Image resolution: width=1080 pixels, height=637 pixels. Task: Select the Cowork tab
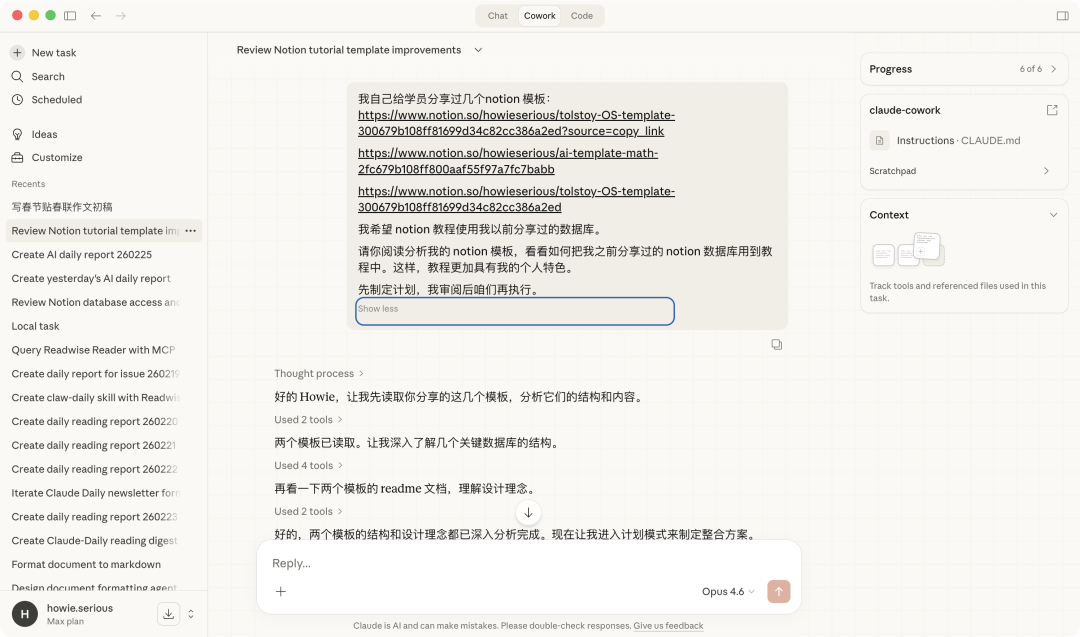click(539, 16)
